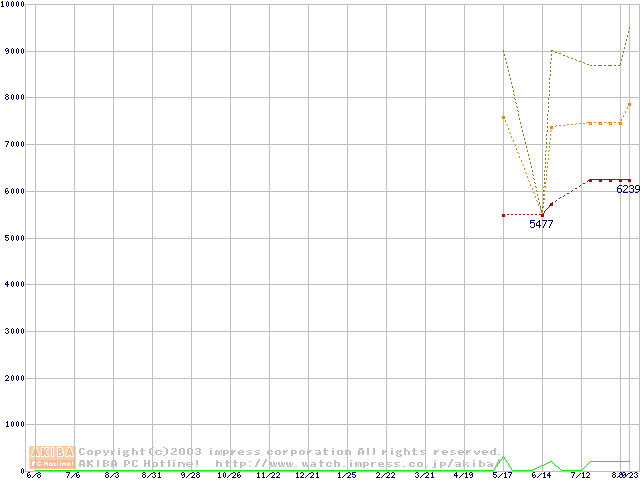
Task: Click the first orange data point near 7500
Action: point(503,117)
